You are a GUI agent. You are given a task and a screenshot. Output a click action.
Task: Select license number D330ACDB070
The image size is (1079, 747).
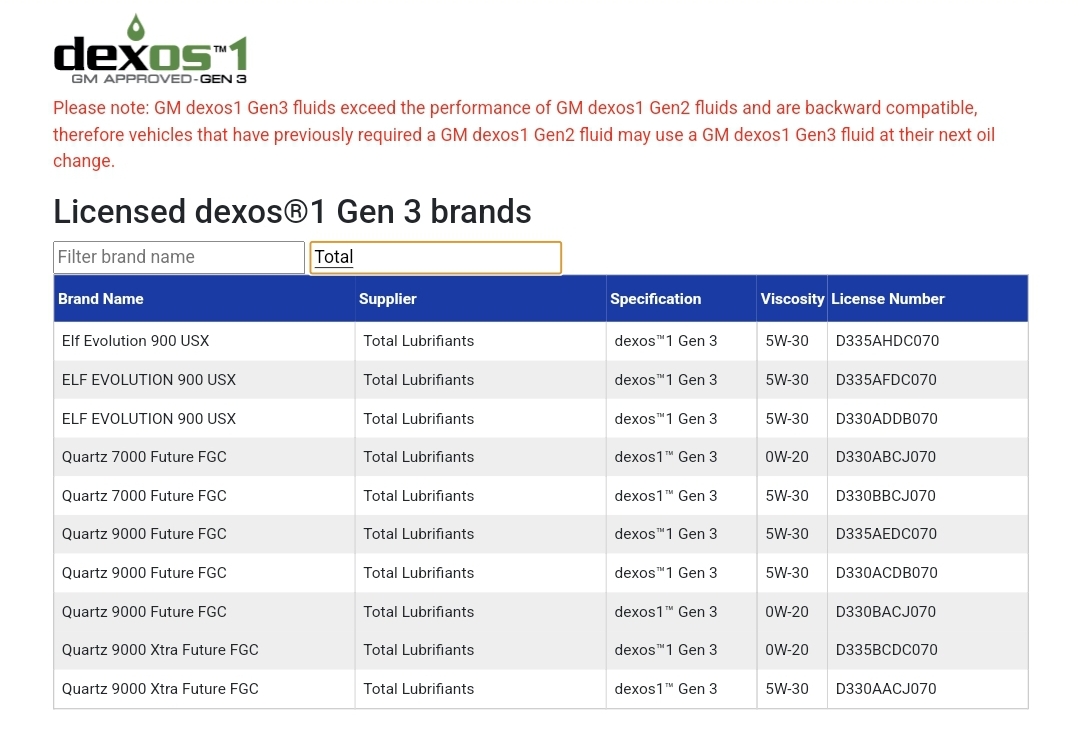(886, 573)
